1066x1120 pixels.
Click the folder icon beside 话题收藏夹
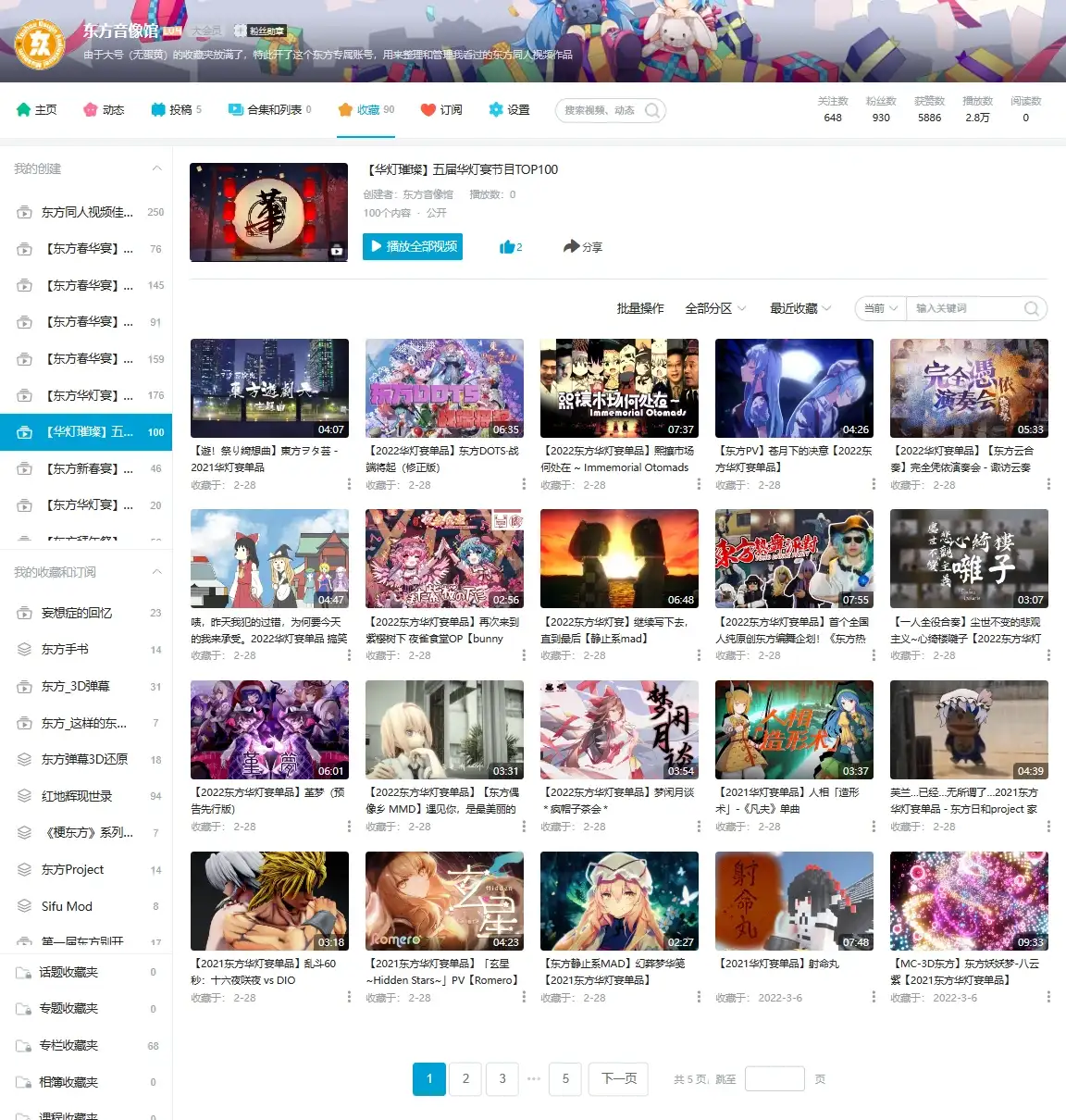(24, 972)
